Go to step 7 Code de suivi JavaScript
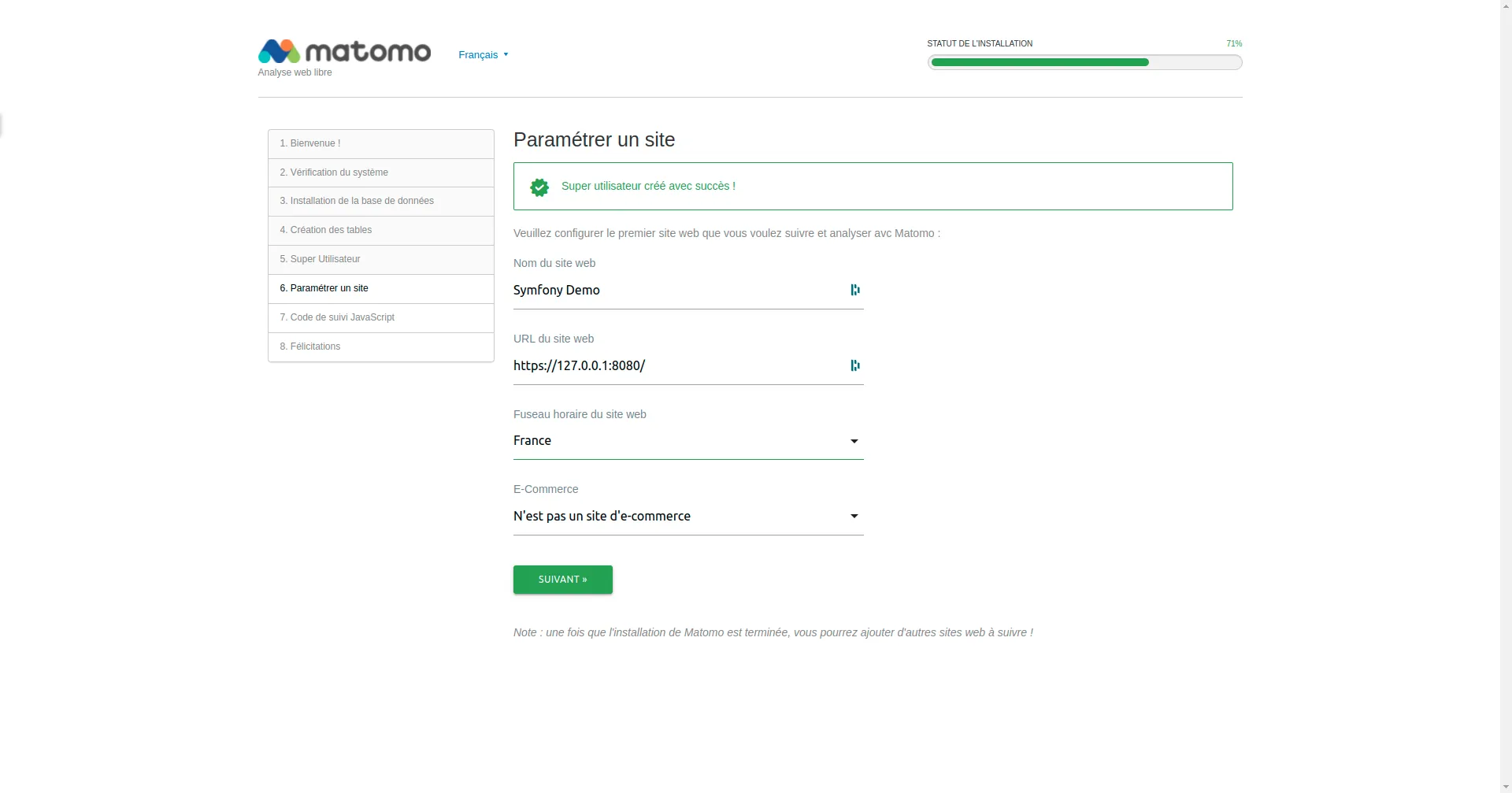 point(337,317)
